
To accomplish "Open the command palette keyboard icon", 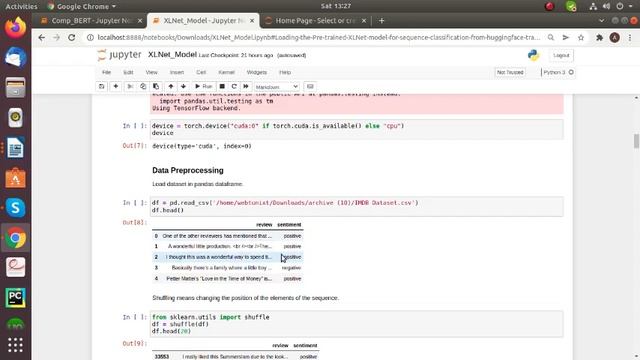I will point(310,87).
